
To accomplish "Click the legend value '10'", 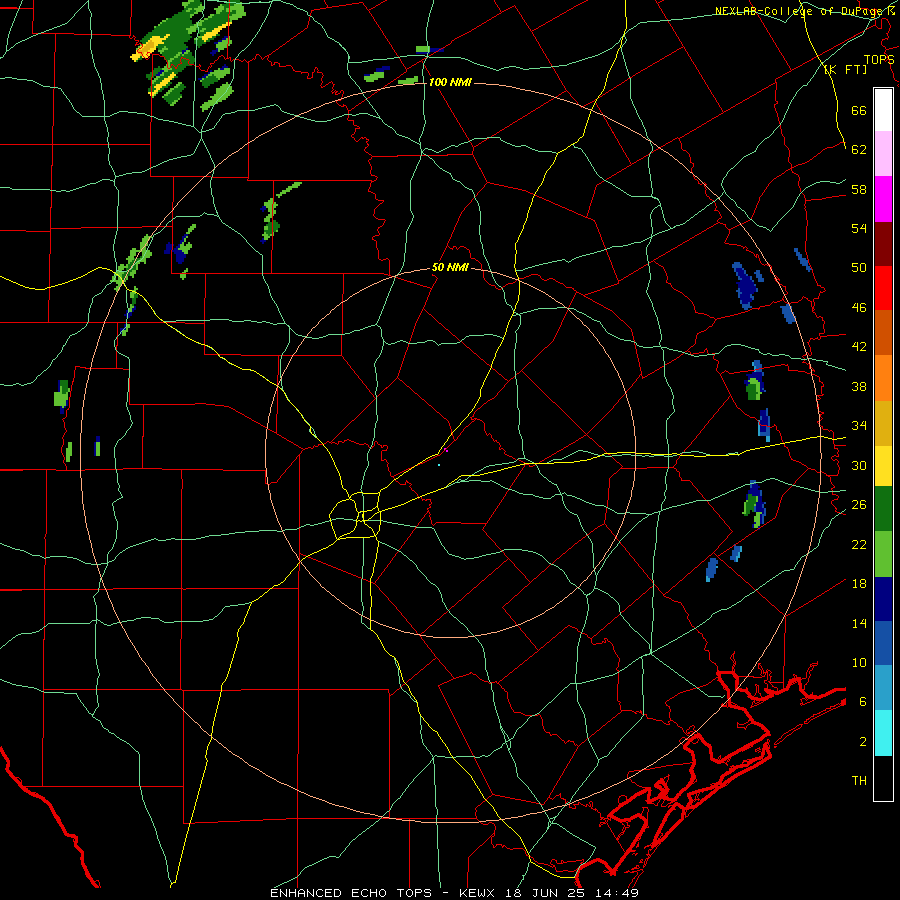I will pos(859,662).
